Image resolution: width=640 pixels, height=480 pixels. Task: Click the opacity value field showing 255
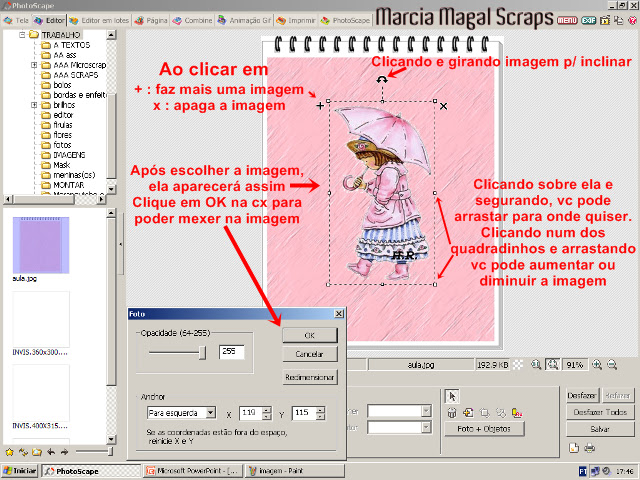pyautogui.click(x=232, y=352)
